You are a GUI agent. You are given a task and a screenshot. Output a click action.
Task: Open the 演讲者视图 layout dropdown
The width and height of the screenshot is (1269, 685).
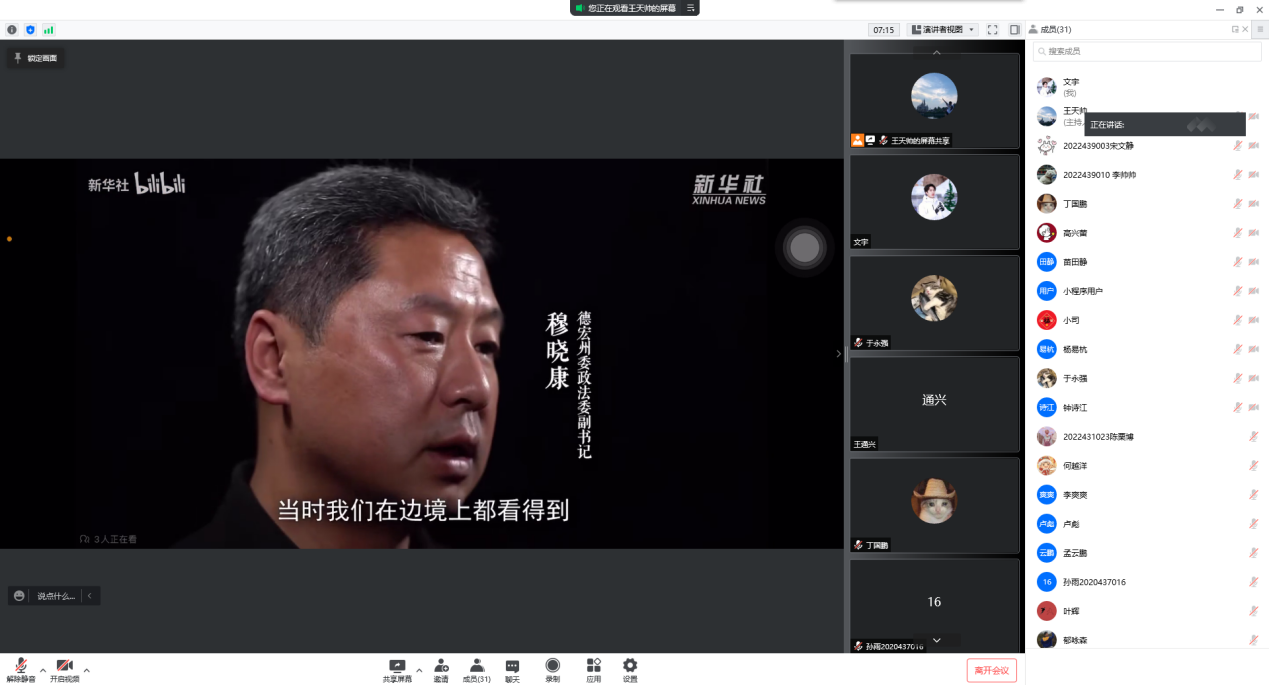942,30
